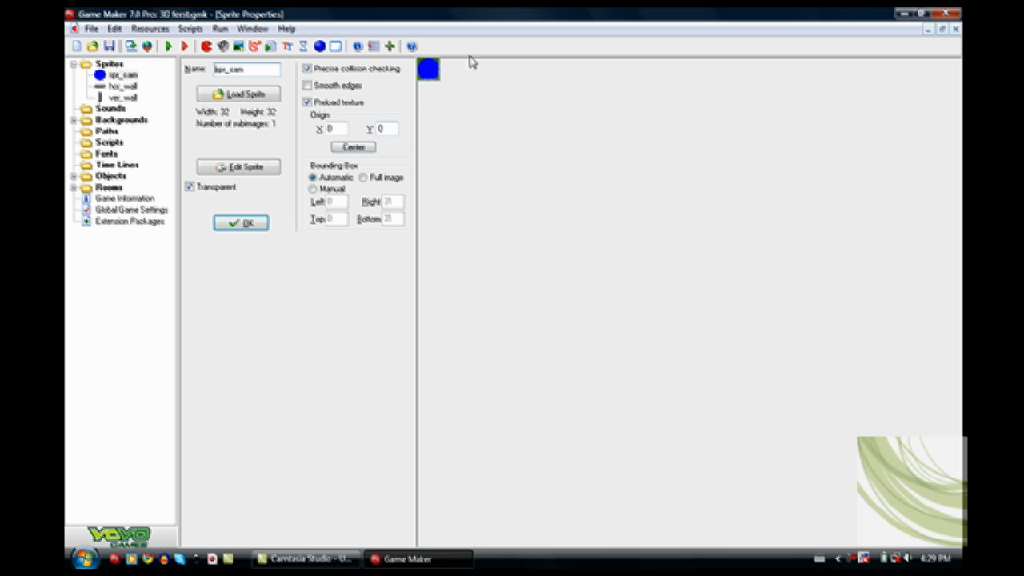Expand the Backgrounds folder
The height and width of the screenshot is (576, 1024).
coord(73,120)
